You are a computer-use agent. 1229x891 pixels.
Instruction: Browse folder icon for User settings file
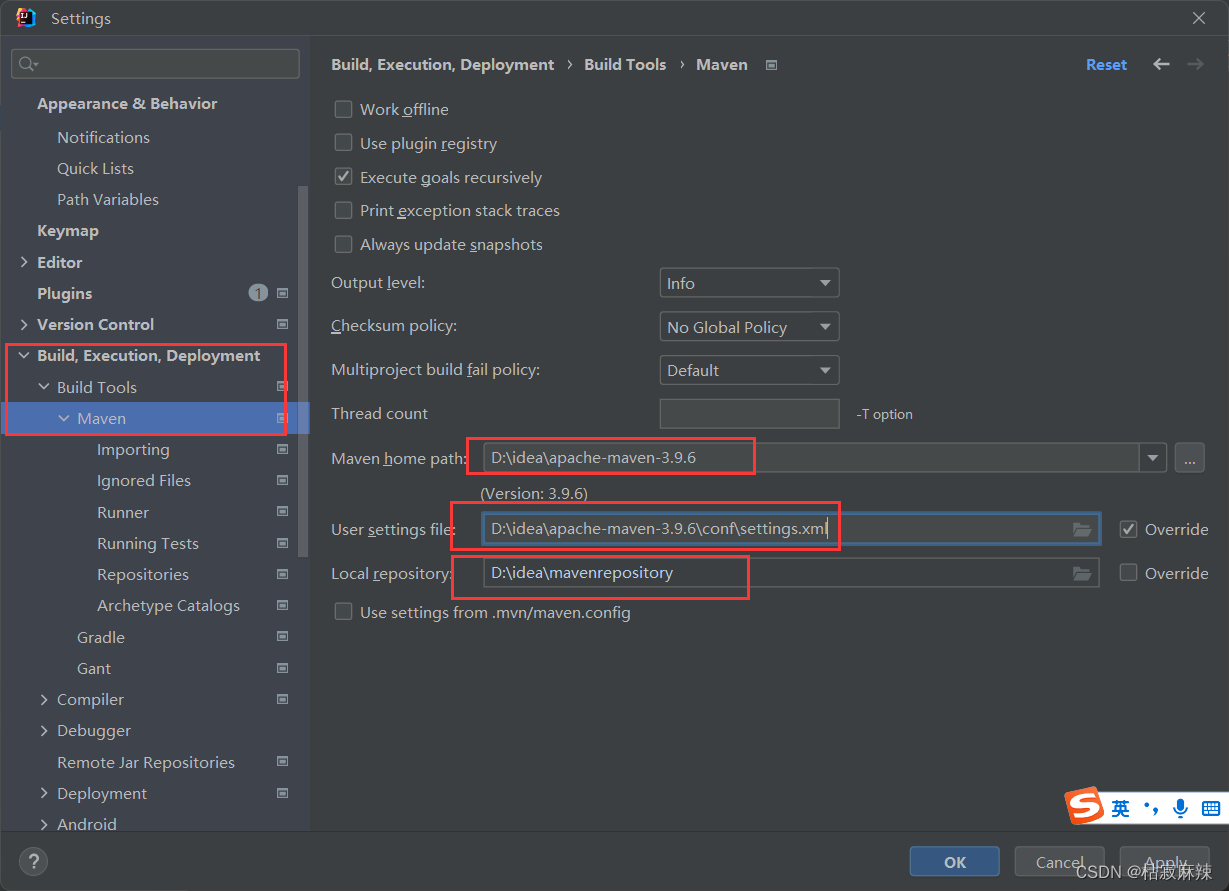(x=1082, y=529)
